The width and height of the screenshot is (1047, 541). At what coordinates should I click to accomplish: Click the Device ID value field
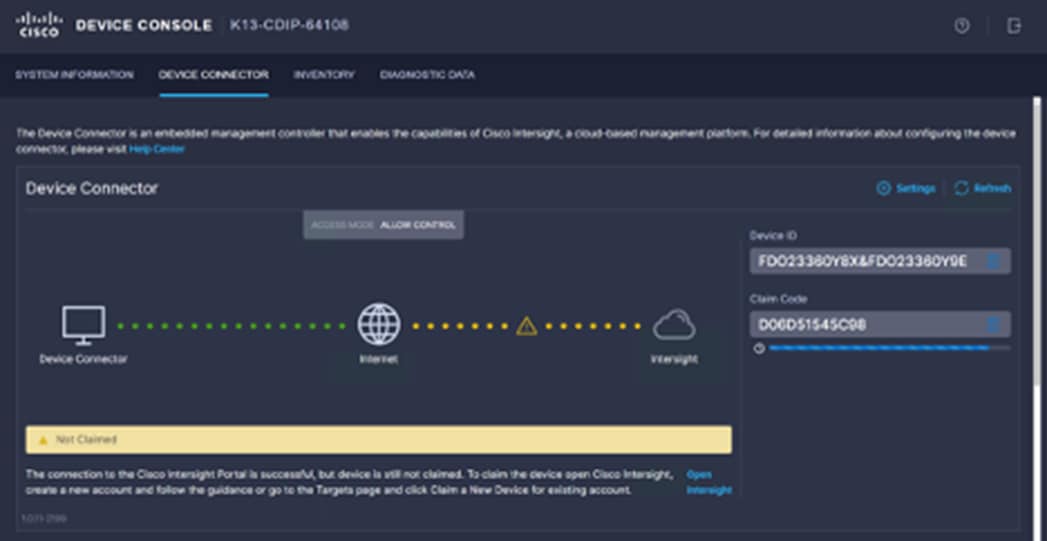[x=880, y=261]
